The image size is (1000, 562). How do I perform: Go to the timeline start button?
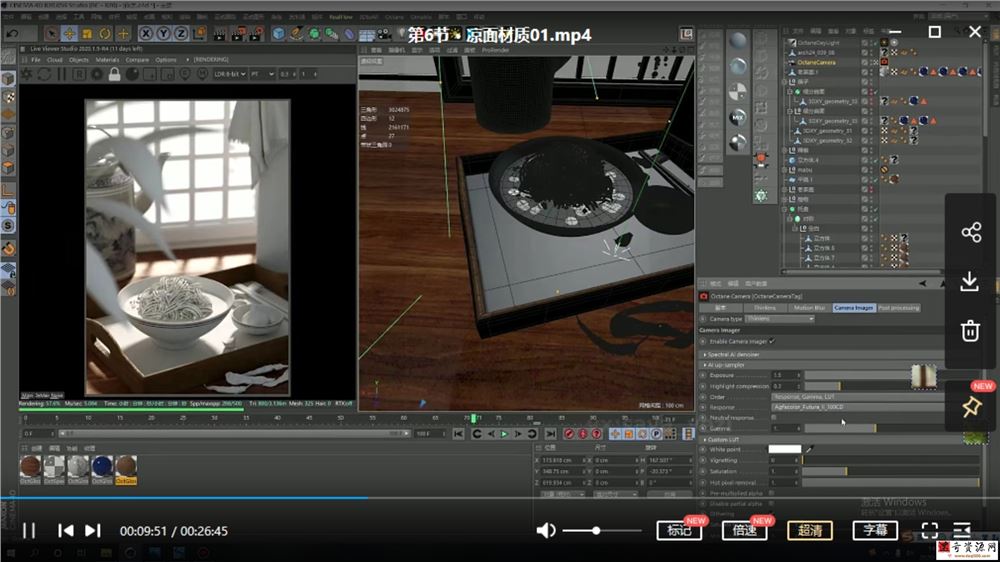tap(458, 434)
